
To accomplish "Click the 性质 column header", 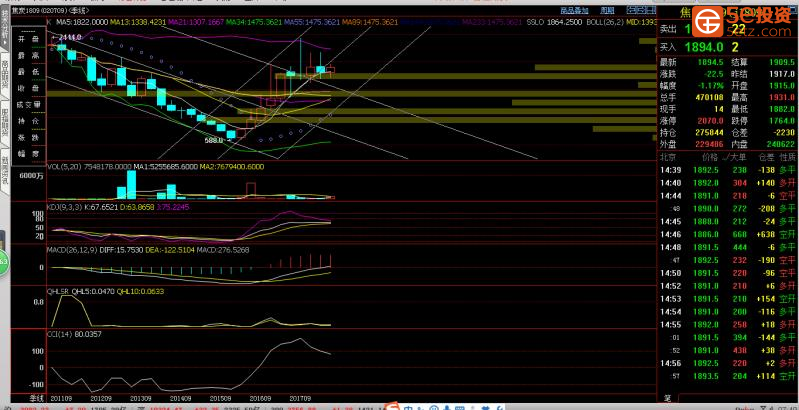I will pyautogui.click(x=787, y=157).
